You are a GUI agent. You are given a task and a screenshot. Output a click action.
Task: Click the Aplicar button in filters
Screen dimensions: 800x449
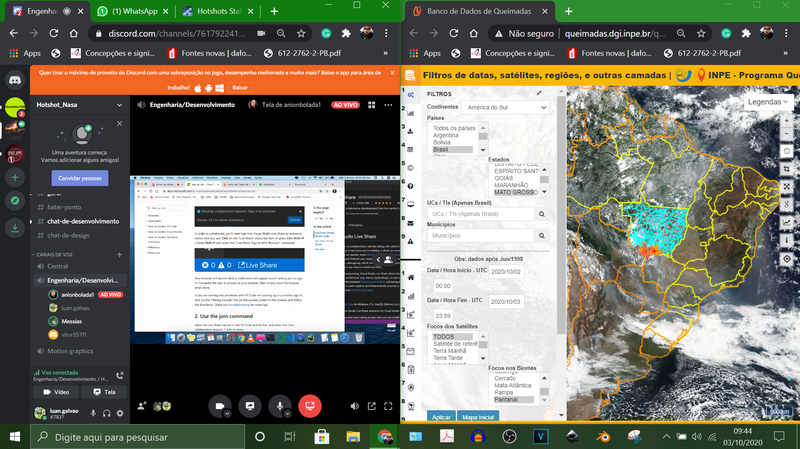pos(441,416)
